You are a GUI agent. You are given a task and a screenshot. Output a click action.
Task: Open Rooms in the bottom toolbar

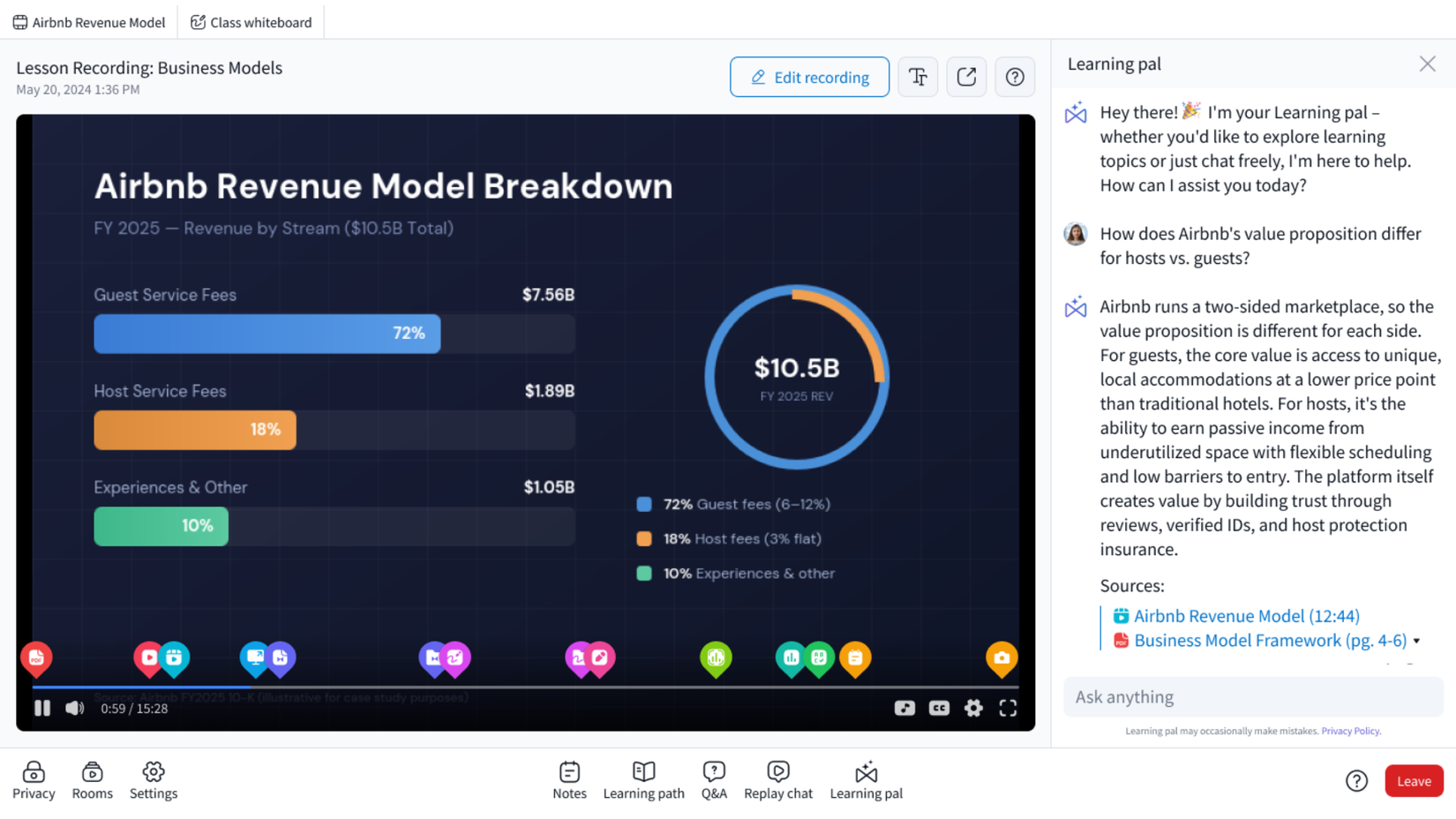(x=92, y=781)
